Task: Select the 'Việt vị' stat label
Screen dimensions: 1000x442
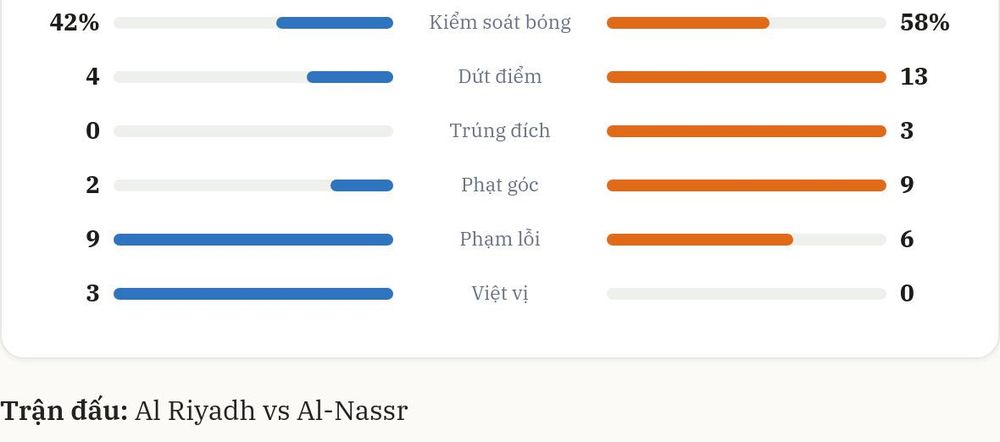Action: [500, 293]
